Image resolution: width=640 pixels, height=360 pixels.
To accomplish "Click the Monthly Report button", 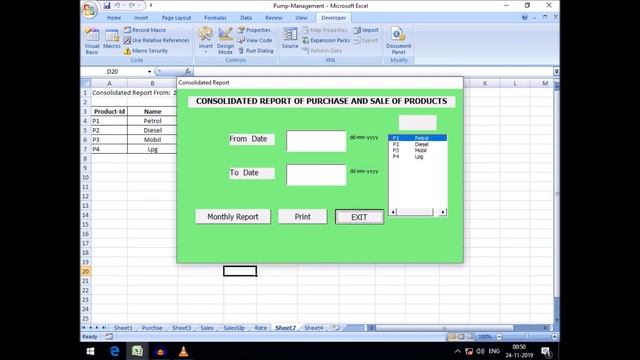I will point(233,217).
